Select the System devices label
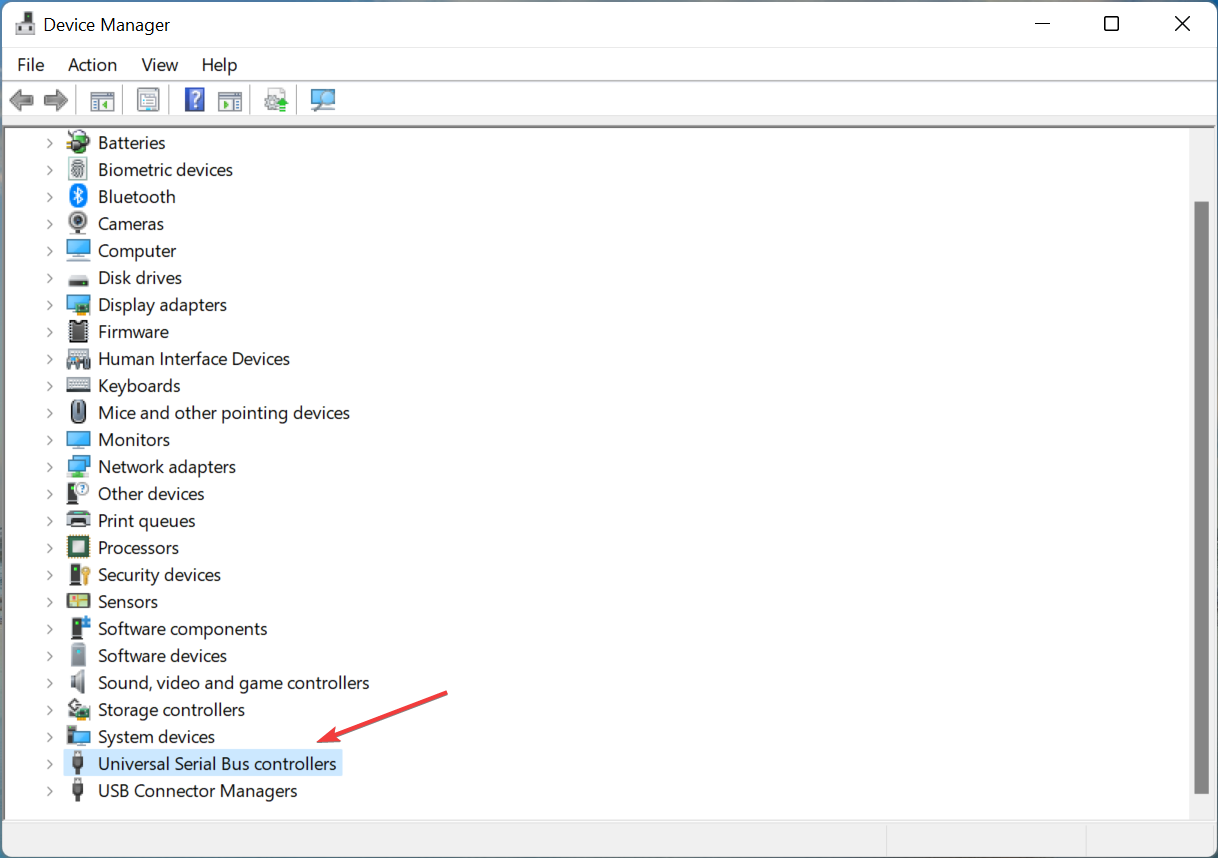This screenshot has height=858, width=1218. [156, 737]
